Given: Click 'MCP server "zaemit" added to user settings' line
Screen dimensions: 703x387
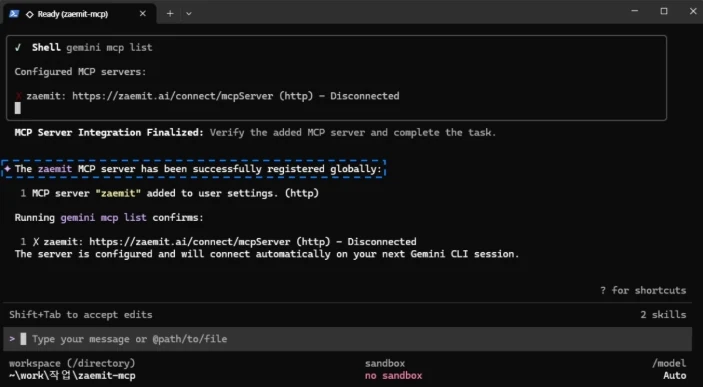Looking at the screenshot, I should pyautogui.click(x=175, y=193).
